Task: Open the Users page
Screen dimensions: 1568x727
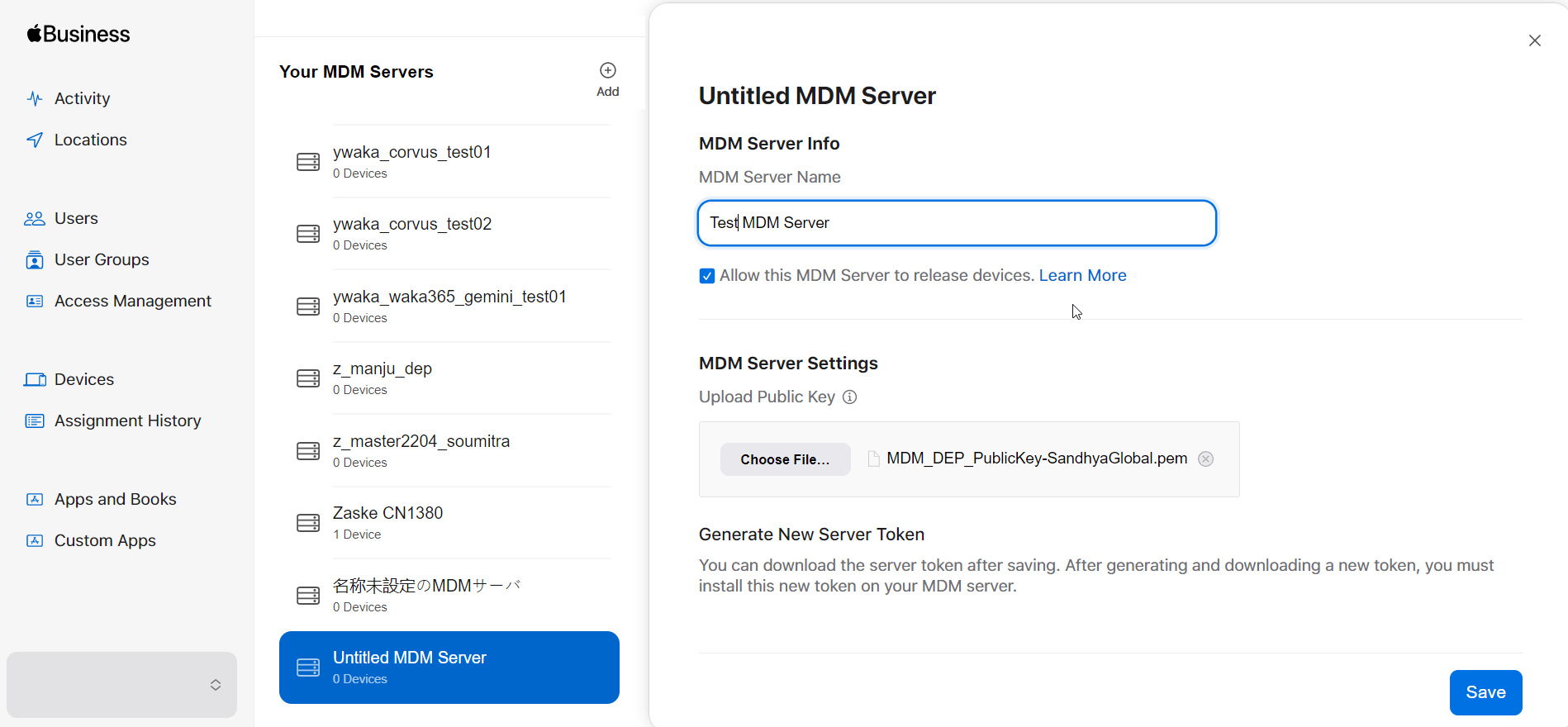Action: pos(76,218)
